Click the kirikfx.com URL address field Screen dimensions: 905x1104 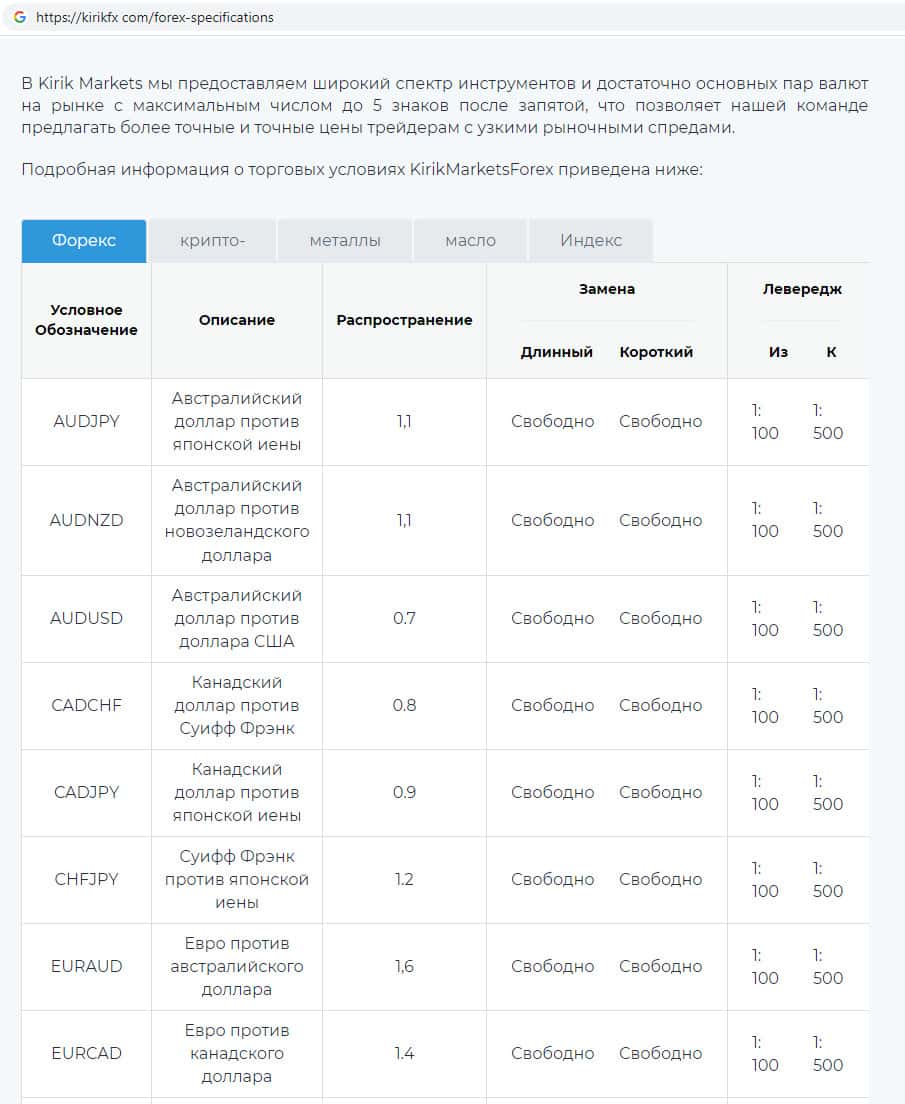[154, 17]
